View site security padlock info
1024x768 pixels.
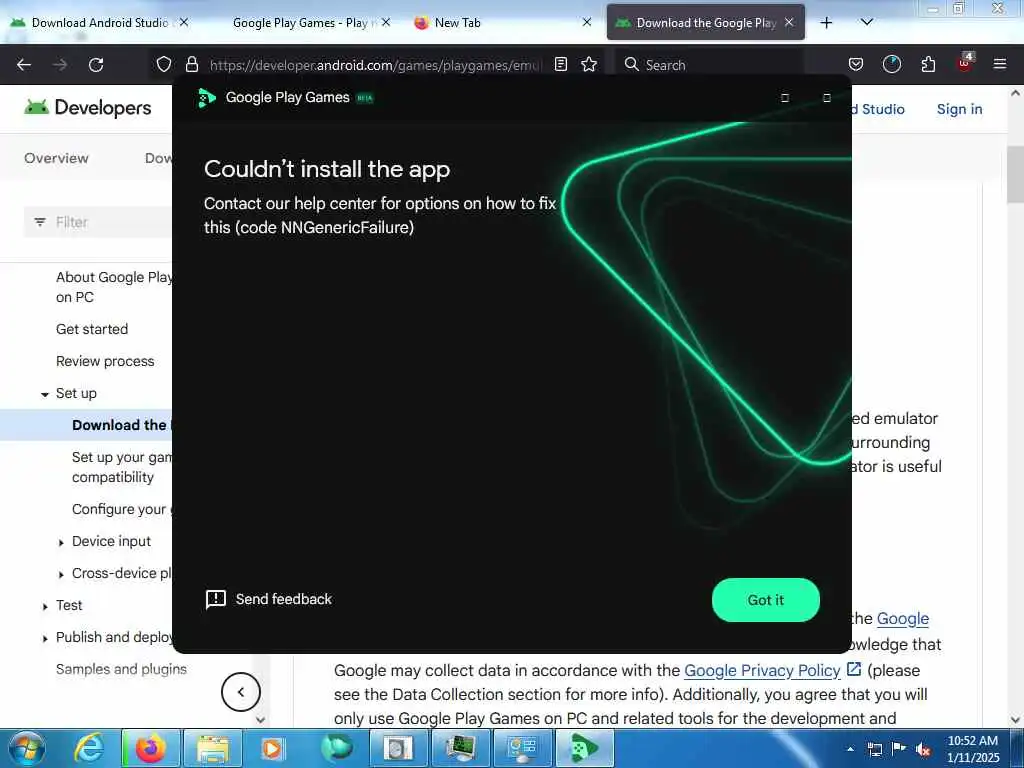[191, 64]
